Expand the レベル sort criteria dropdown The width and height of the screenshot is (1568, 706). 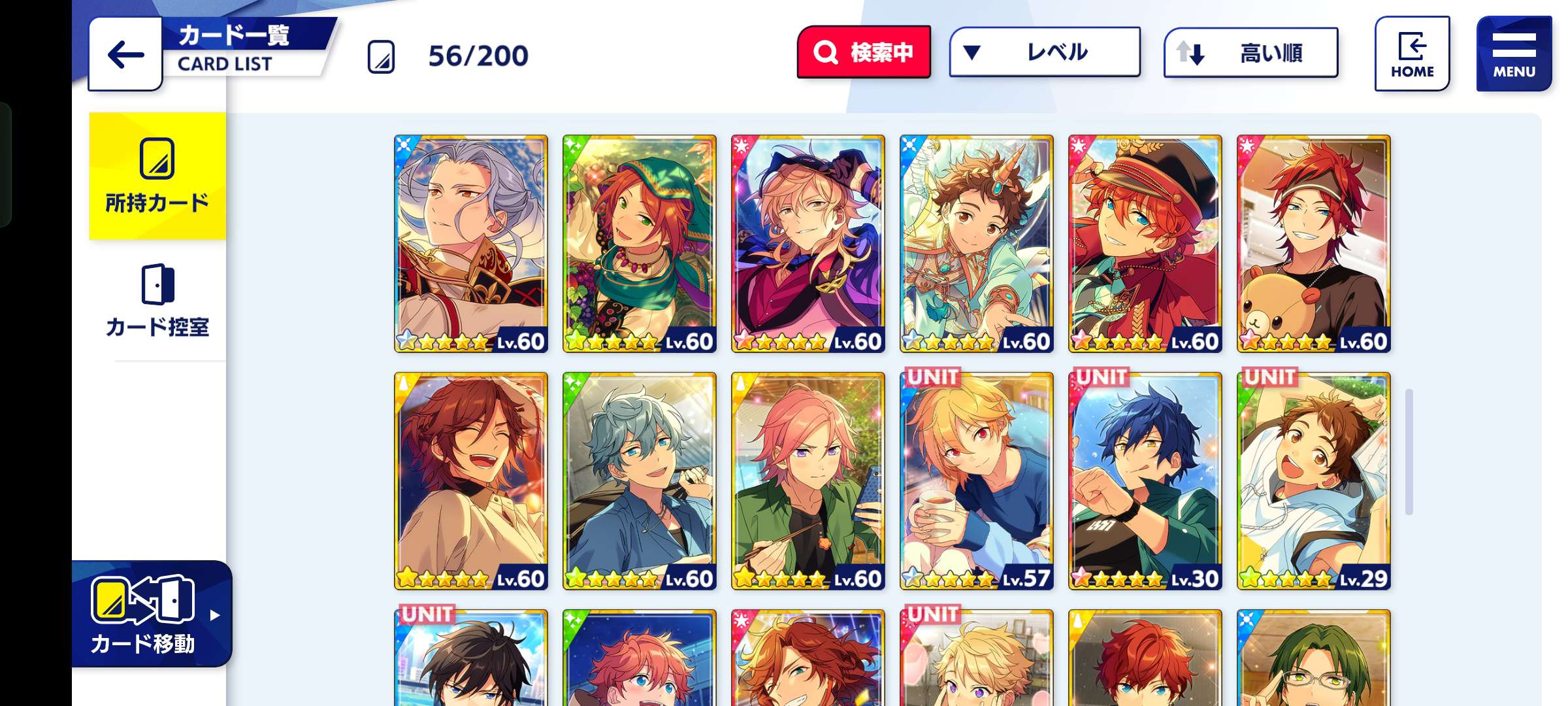point(1045,52)
